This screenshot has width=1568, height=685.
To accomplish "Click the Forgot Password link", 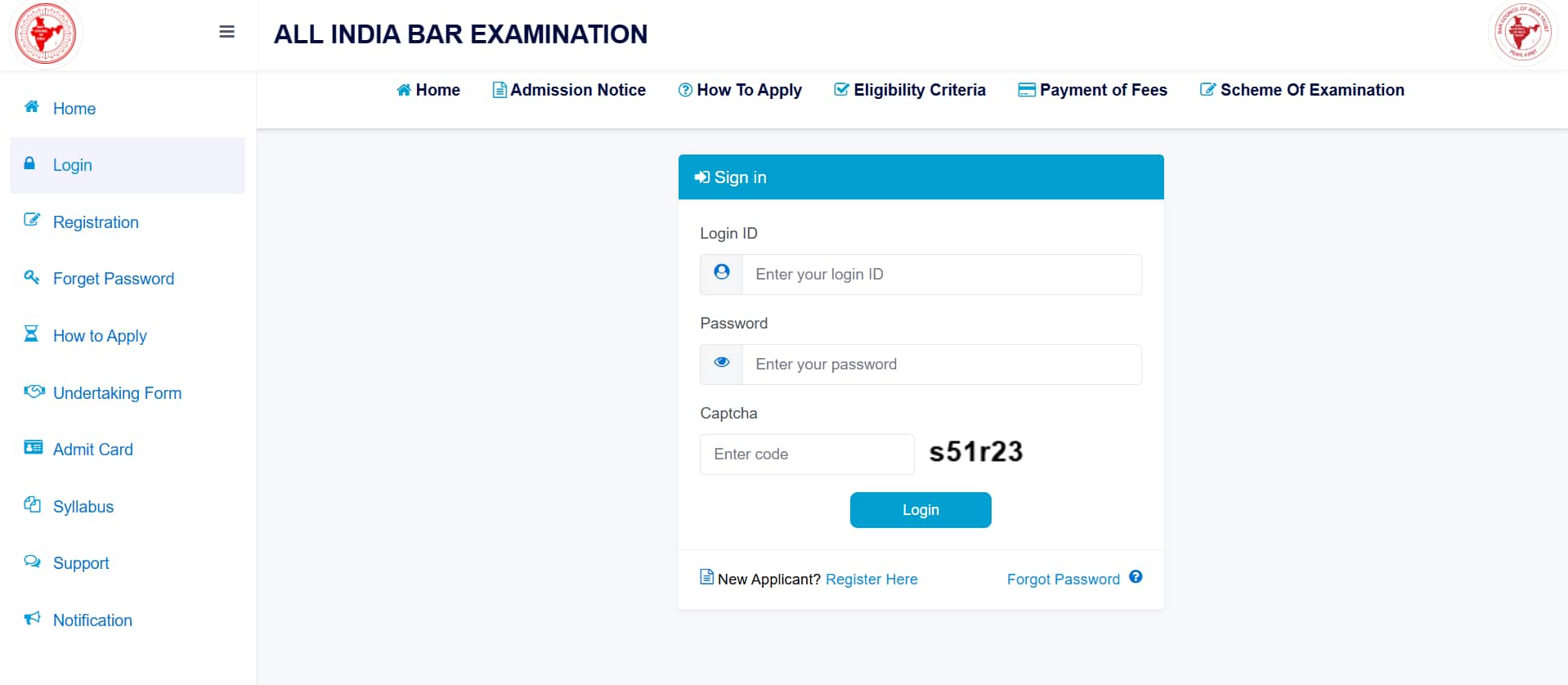I will [1063, 579].
